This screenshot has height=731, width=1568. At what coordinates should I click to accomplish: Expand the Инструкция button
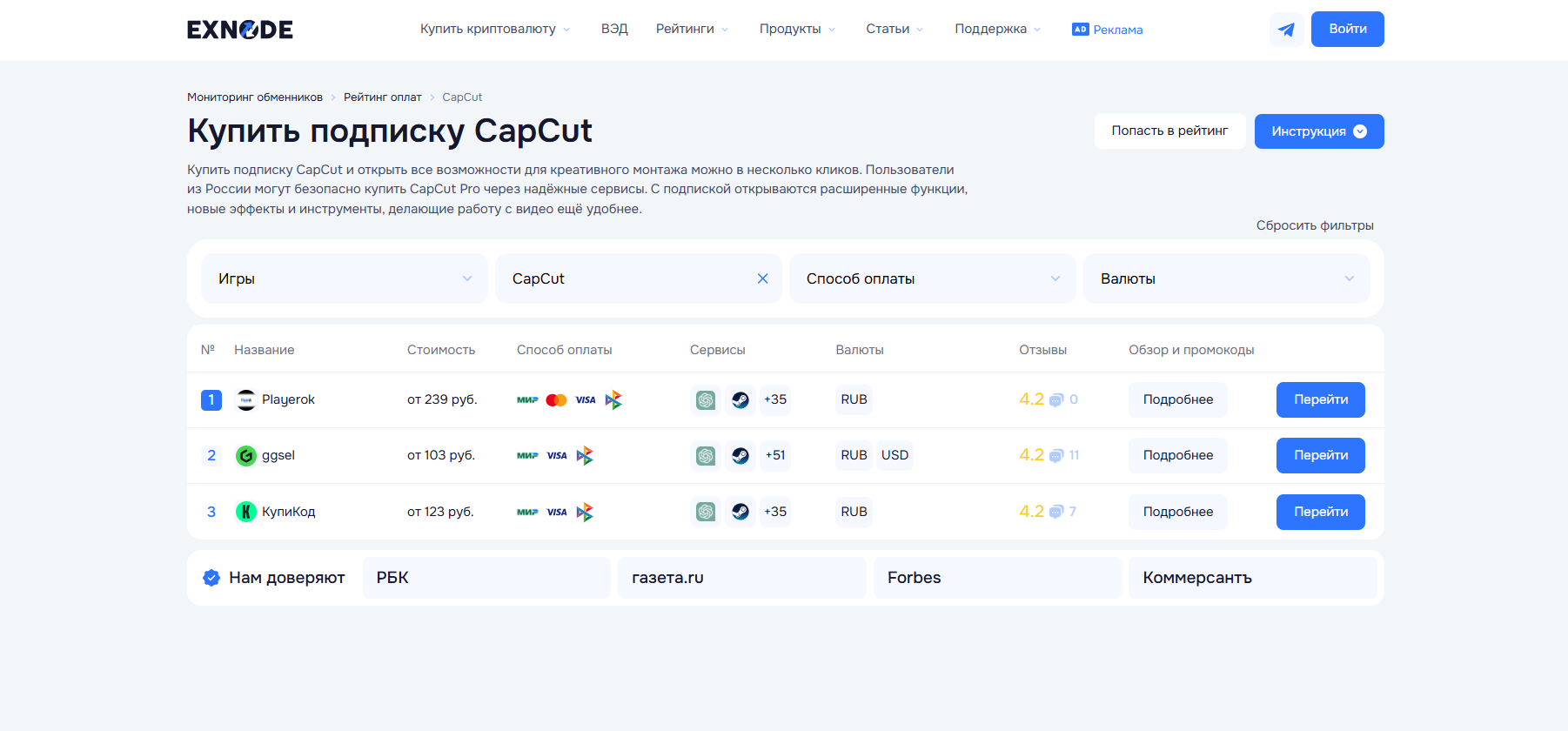pos(1318,131)
